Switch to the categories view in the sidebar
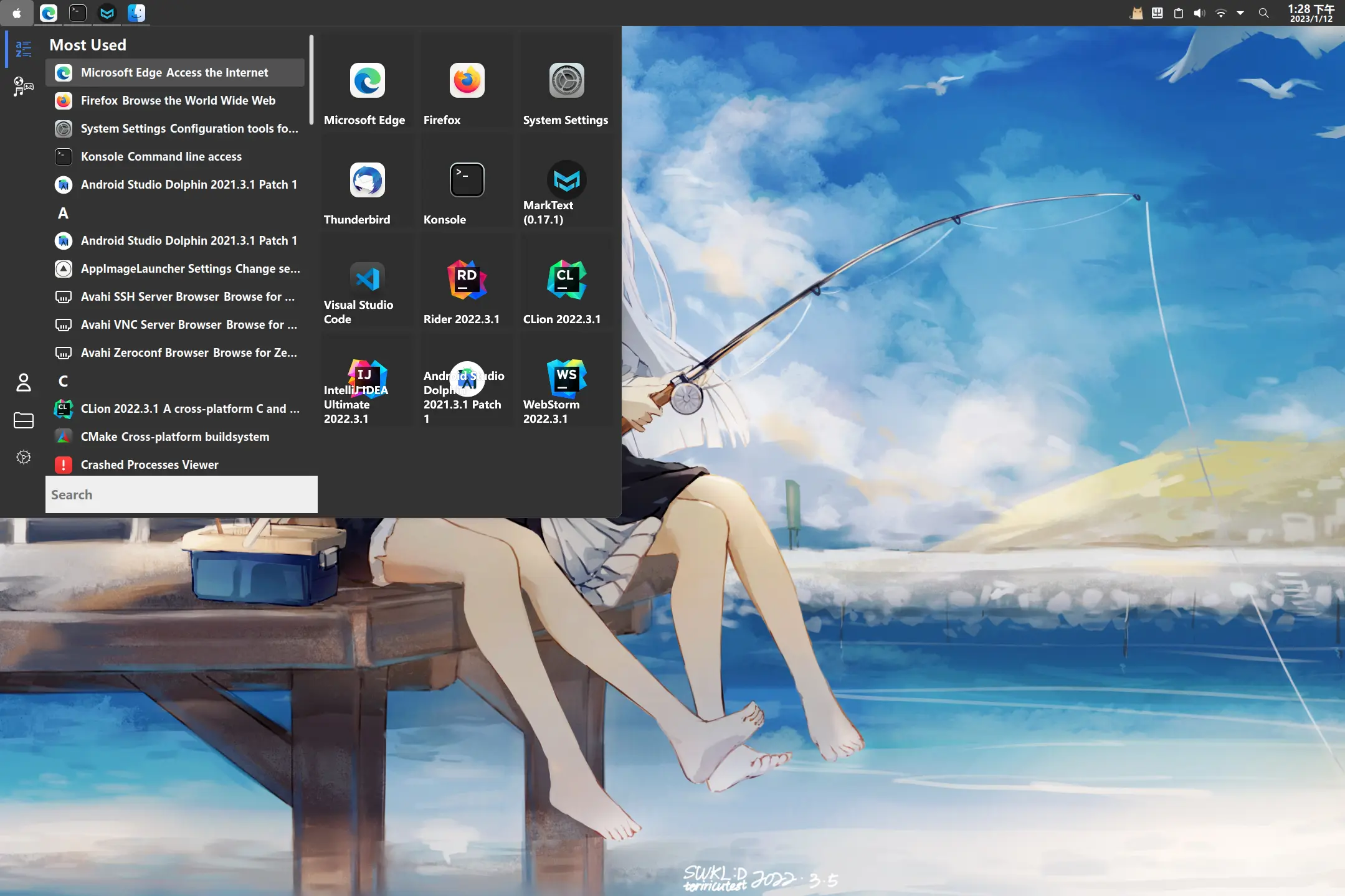 [24, 86]
